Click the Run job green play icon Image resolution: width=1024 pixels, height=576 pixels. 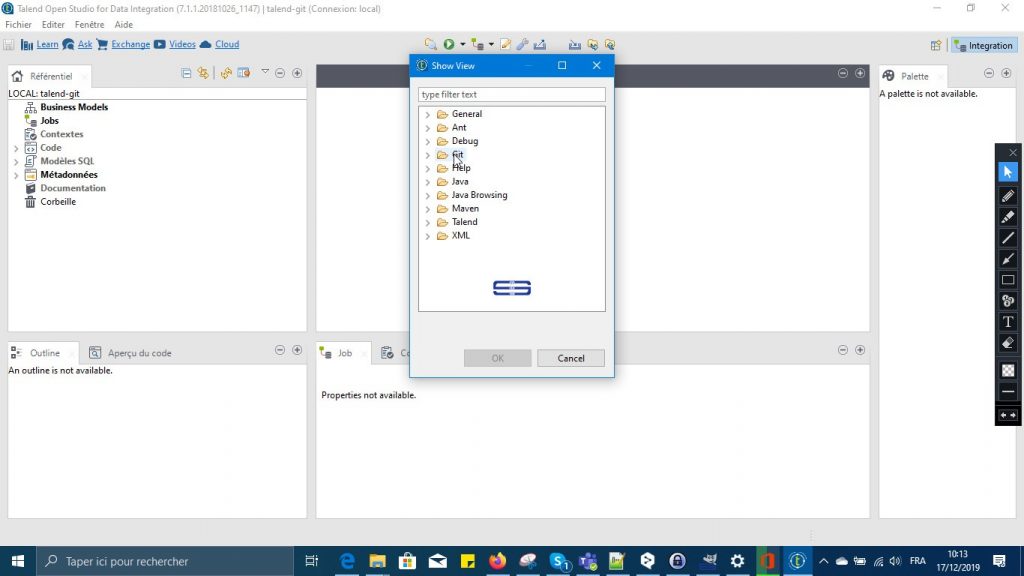[449, 44]
